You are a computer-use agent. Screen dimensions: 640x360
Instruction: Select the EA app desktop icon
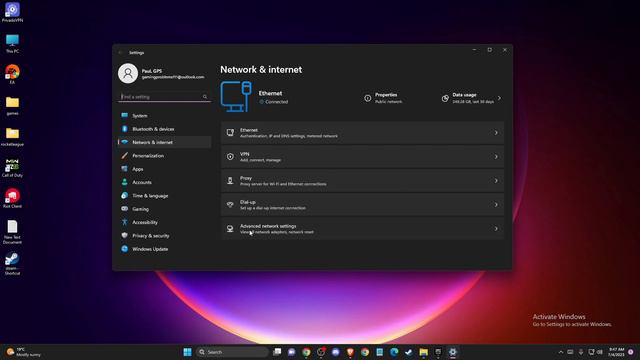coord(12,74)
